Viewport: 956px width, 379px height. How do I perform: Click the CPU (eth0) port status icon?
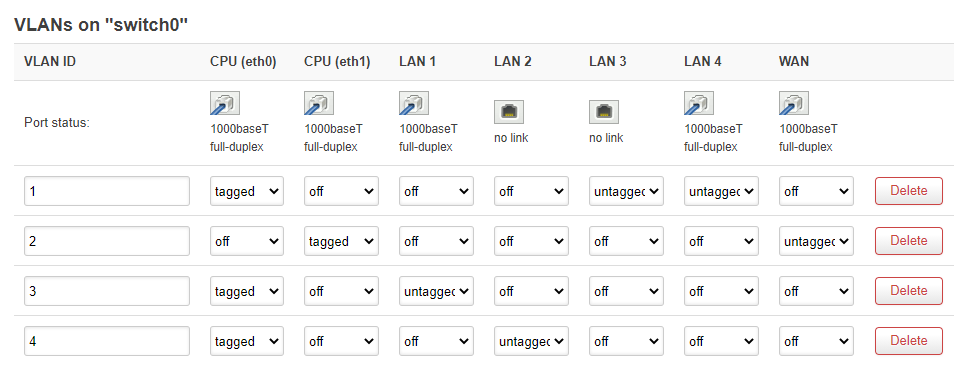[224, 104]
